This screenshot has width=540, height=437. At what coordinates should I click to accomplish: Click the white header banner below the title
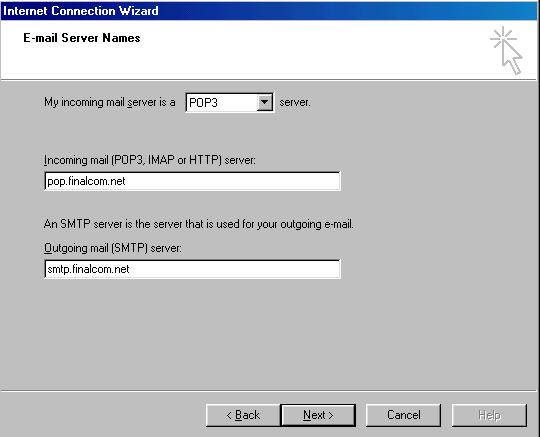click(269, 50)
